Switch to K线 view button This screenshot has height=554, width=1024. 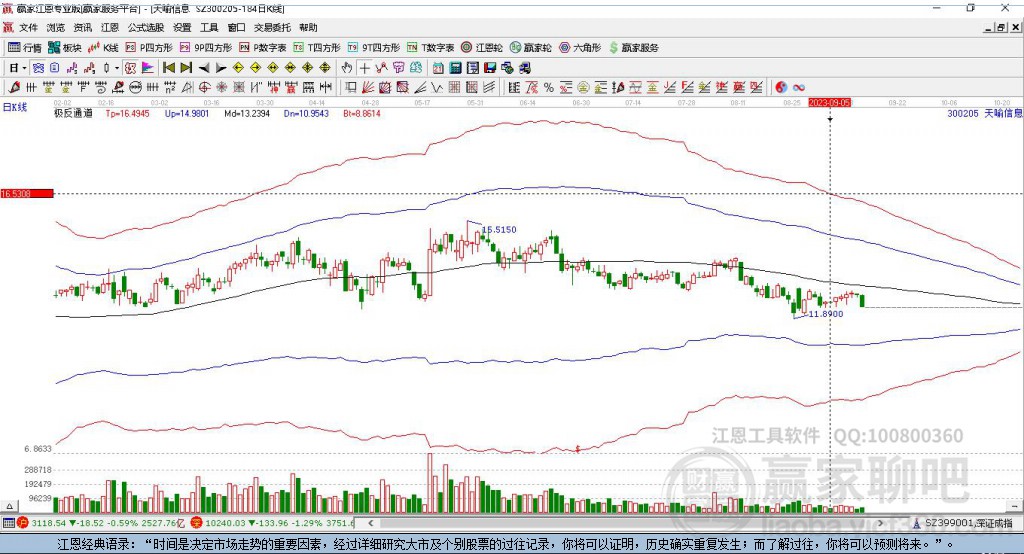[x=103, y=48]
